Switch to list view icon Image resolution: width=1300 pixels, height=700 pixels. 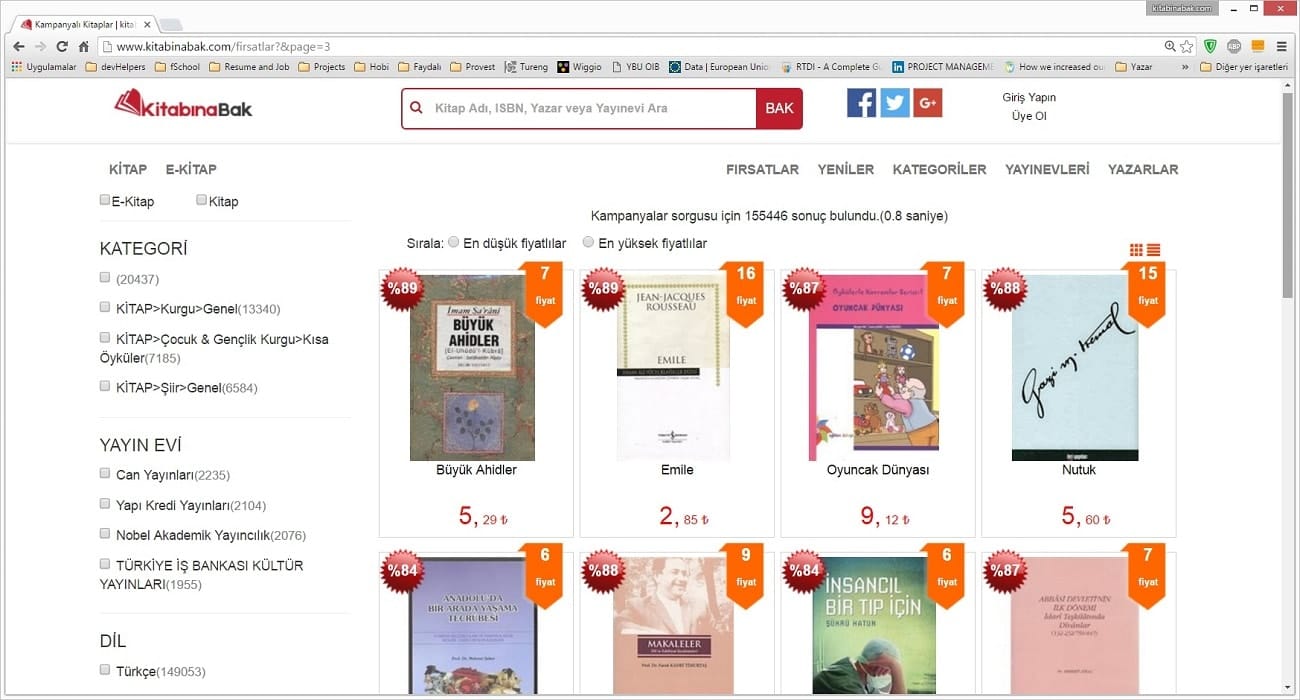pyautogui.click(x=1154, y=250)
